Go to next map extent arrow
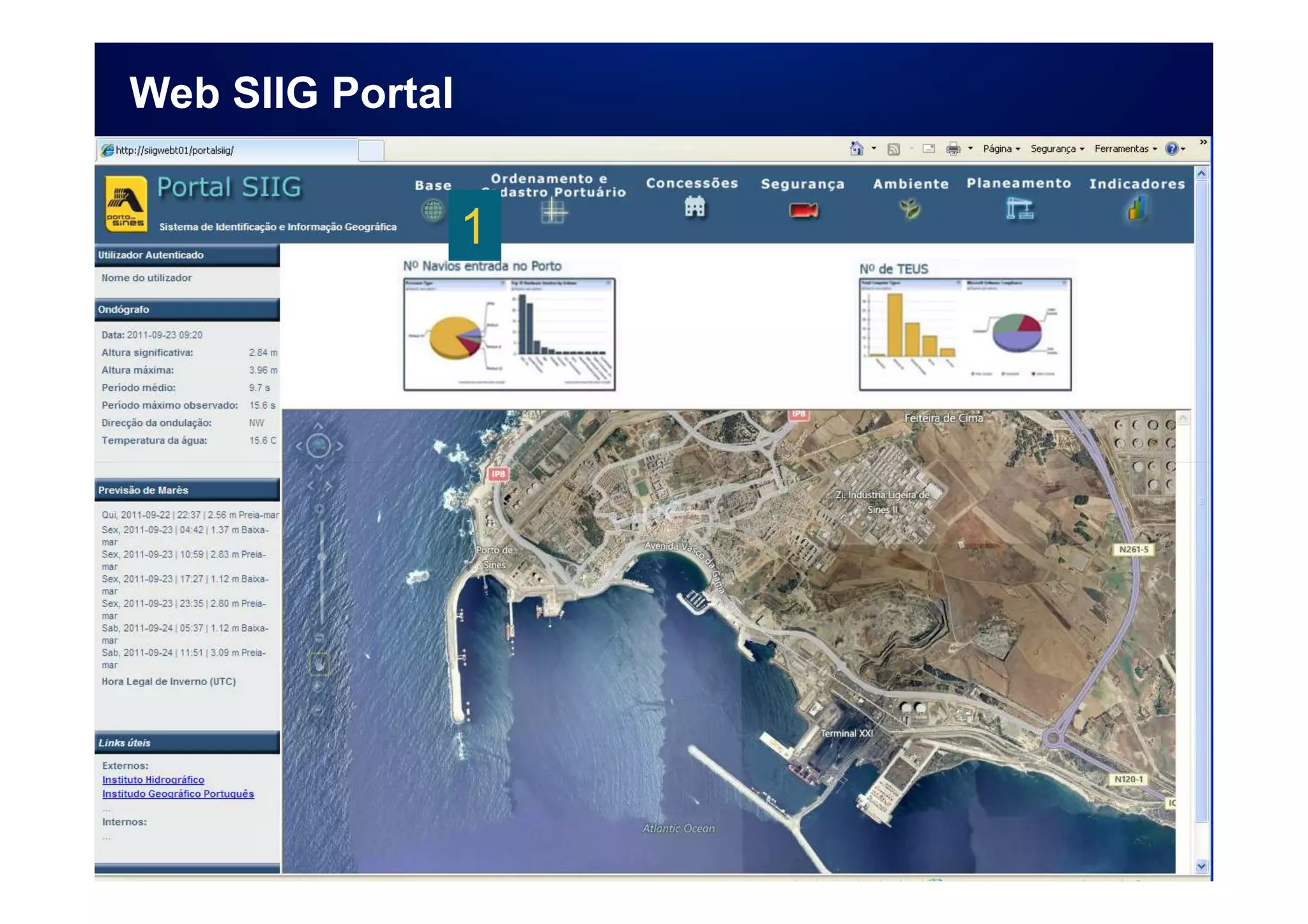This screenshot has height=924, width=1308. pos(328,487)
